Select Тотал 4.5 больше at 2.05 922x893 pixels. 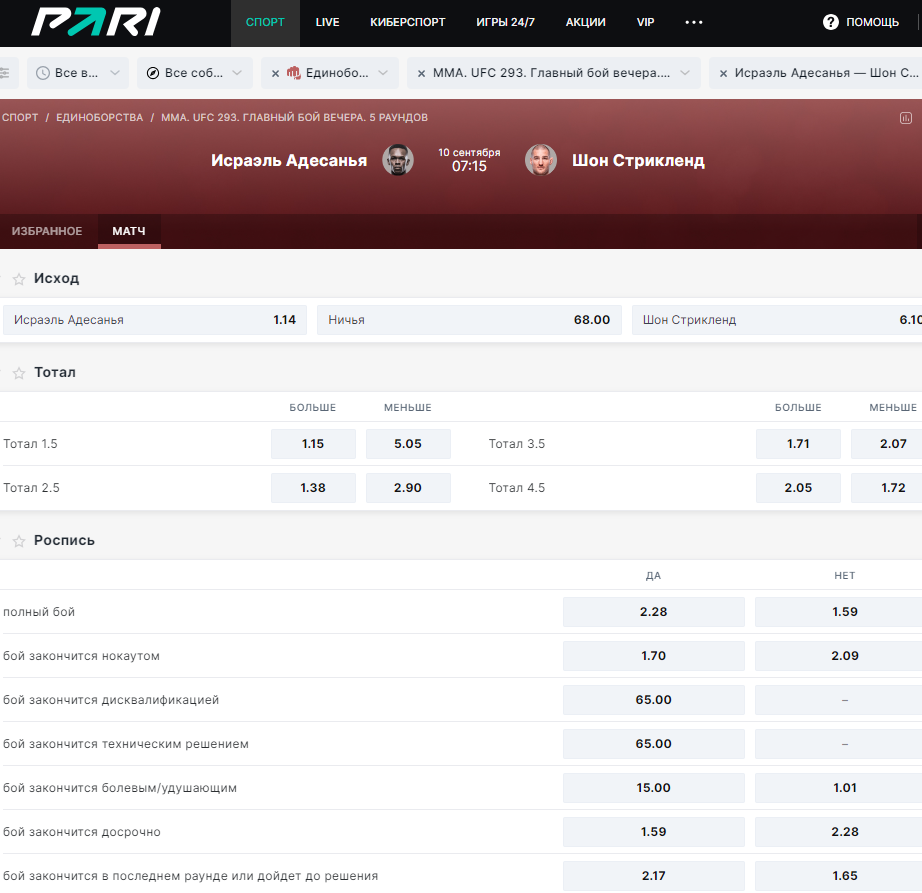click(798, 488)
